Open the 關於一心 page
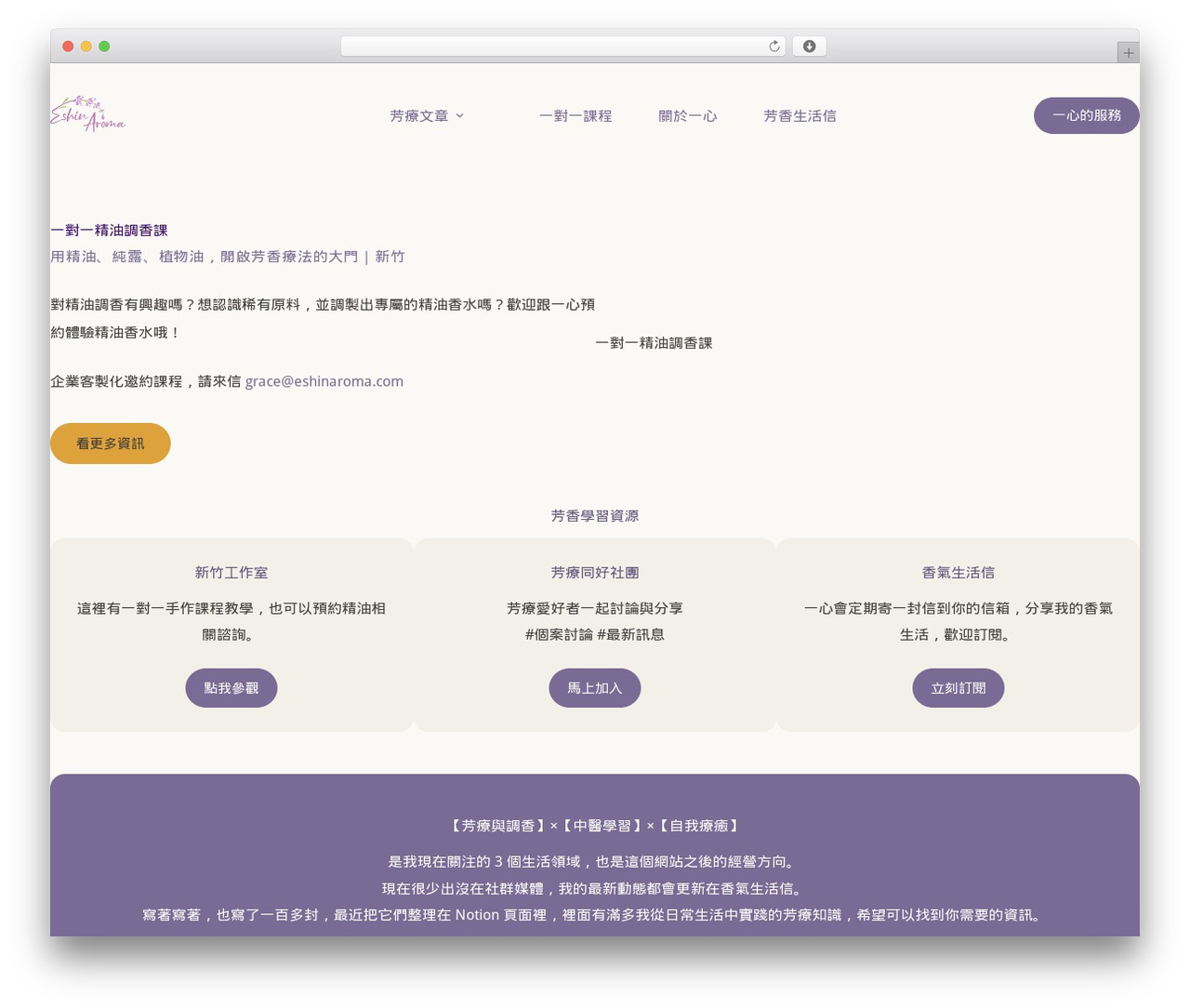Screen dimensions: 1190x1008 688,116
